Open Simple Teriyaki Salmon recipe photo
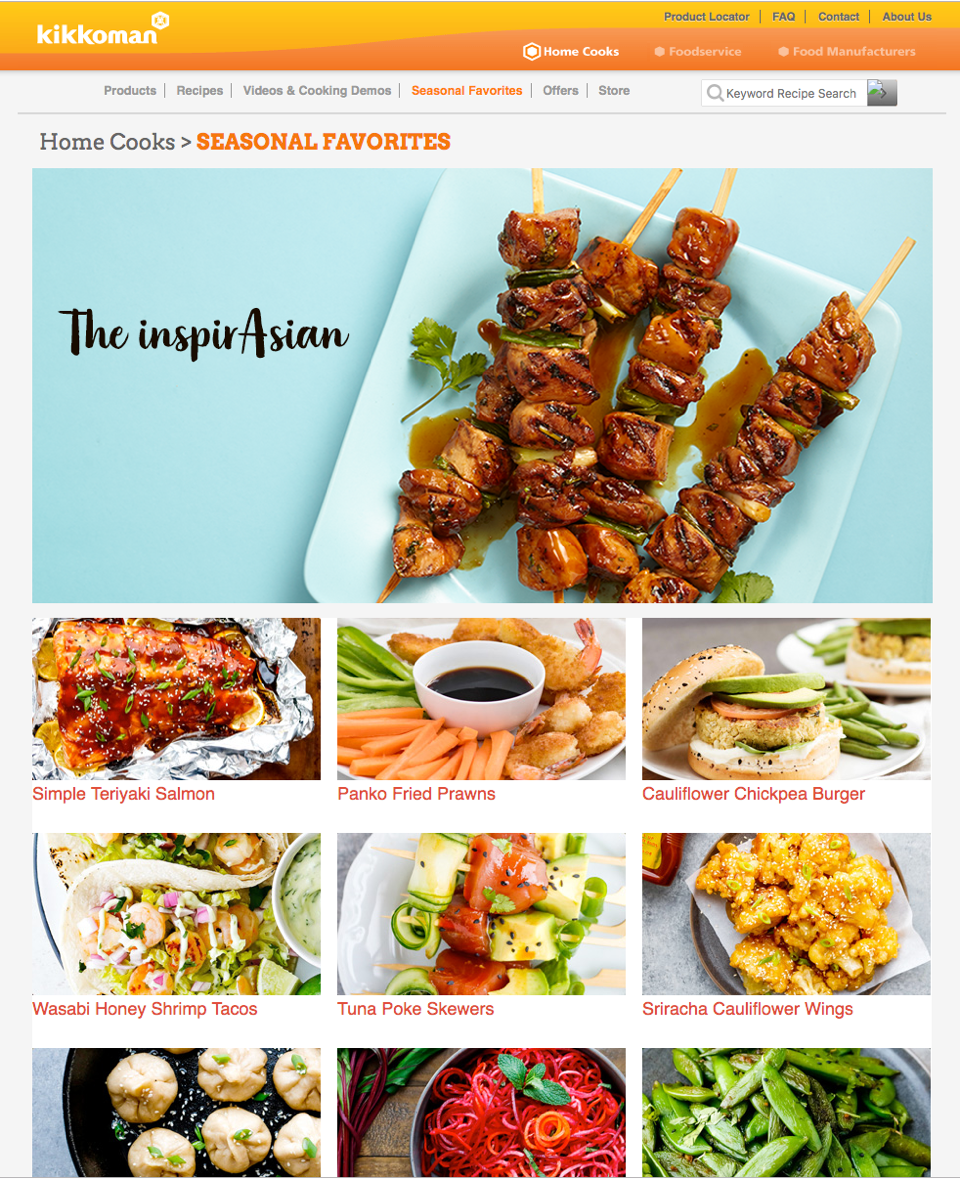The height and width of the screenshot is (1180, 960). pos(176,699)
